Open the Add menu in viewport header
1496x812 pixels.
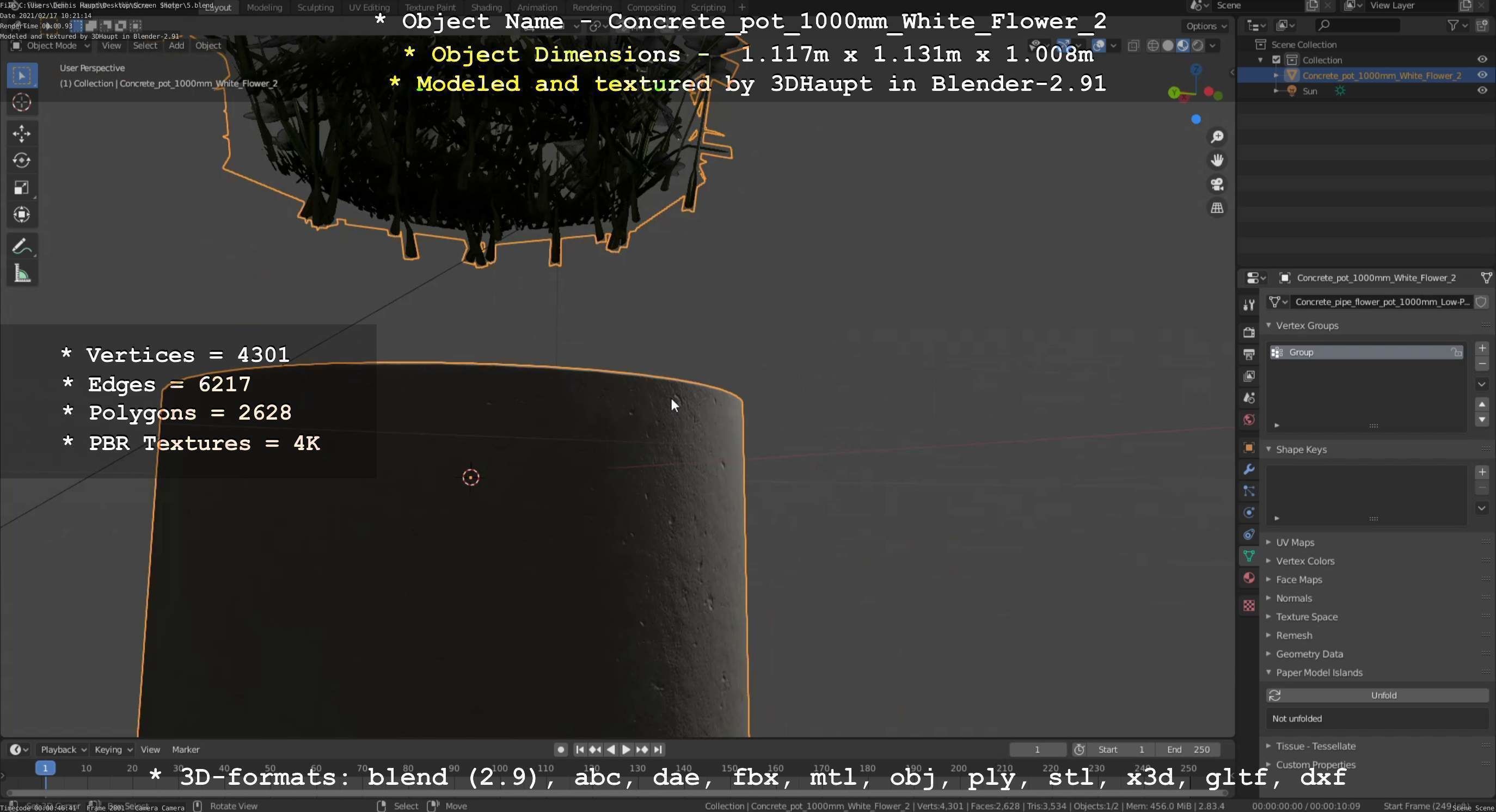click(x=176, y=45)
